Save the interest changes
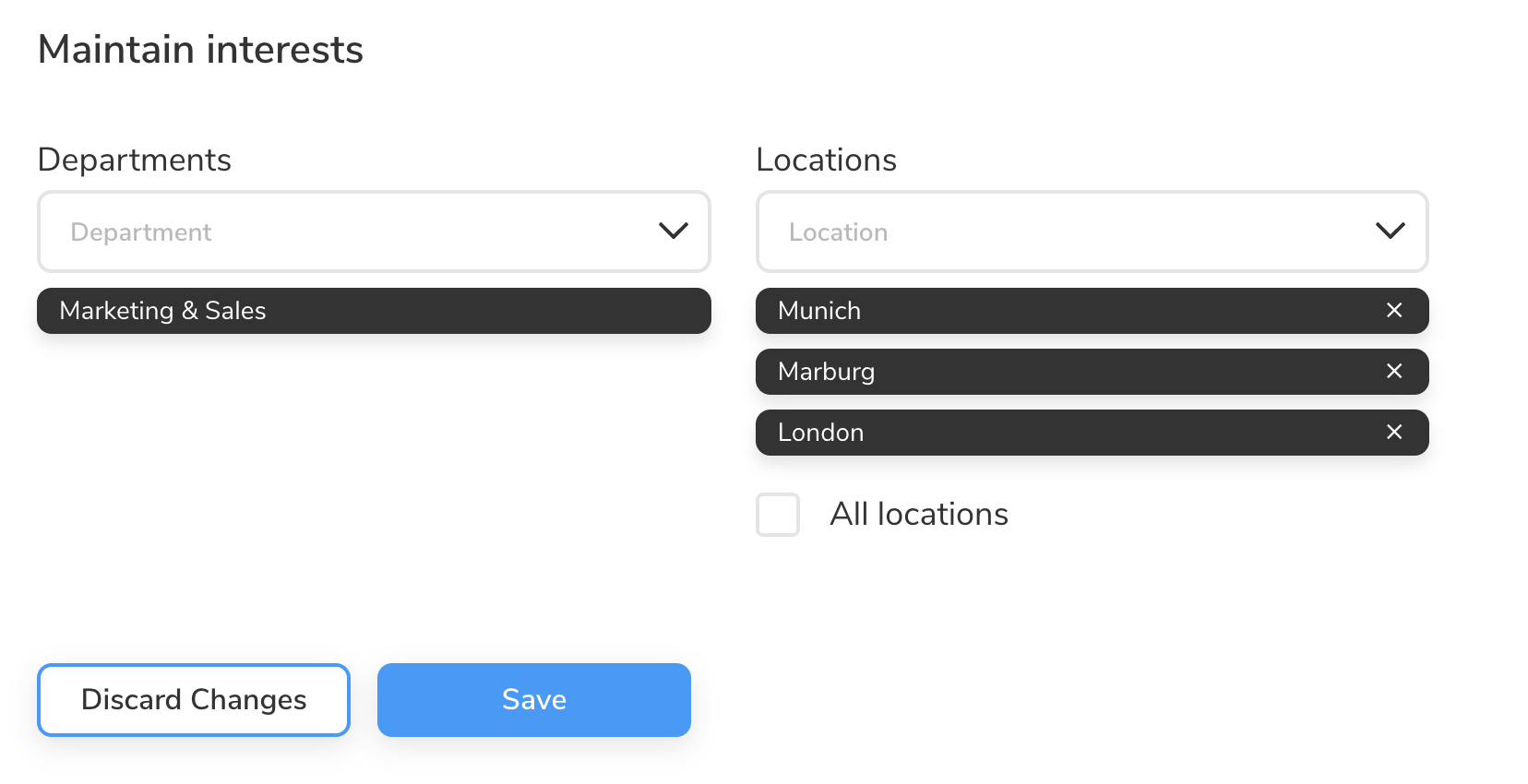The height and width of the screenshot is (784, 1528). tap(533, 700)
